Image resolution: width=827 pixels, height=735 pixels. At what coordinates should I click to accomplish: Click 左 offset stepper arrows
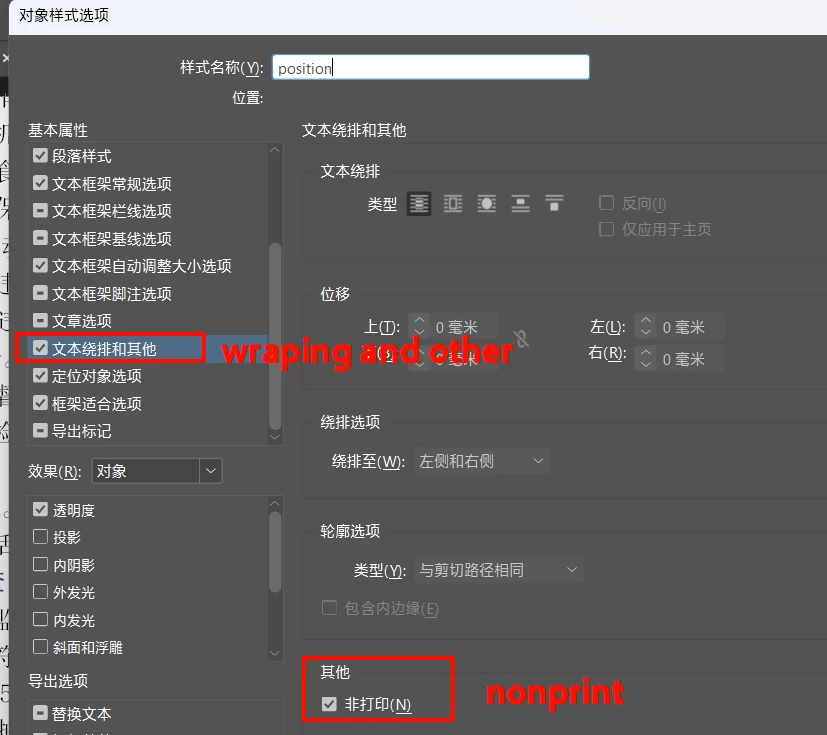[646, 326]
